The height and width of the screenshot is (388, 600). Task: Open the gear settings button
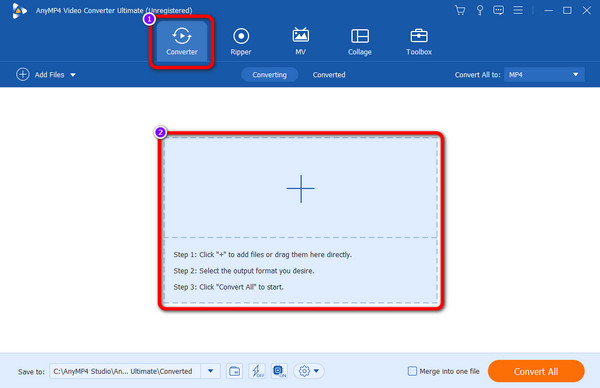tap(308, 371)
